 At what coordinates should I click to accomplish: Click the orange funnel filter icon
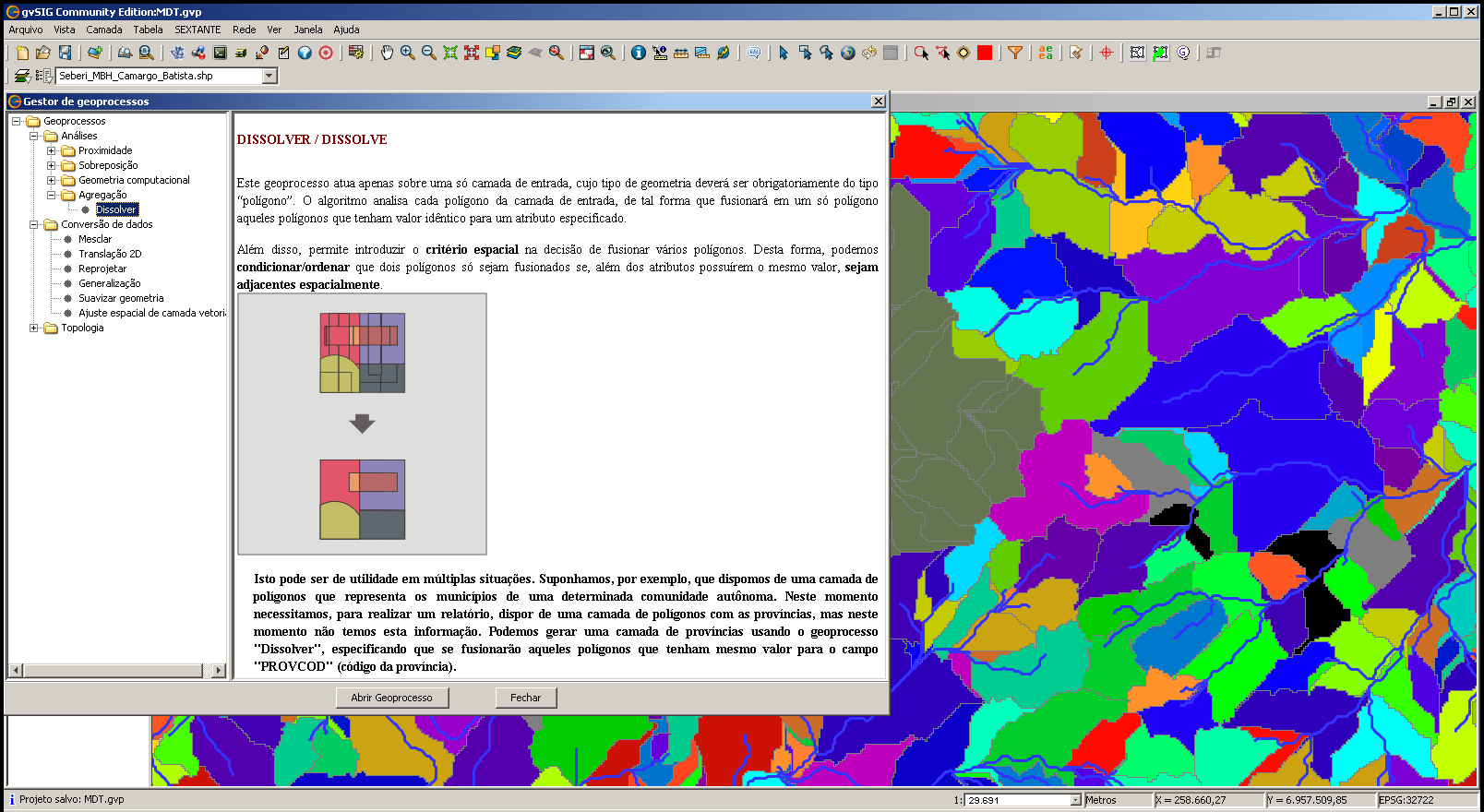coord(1014,53)
